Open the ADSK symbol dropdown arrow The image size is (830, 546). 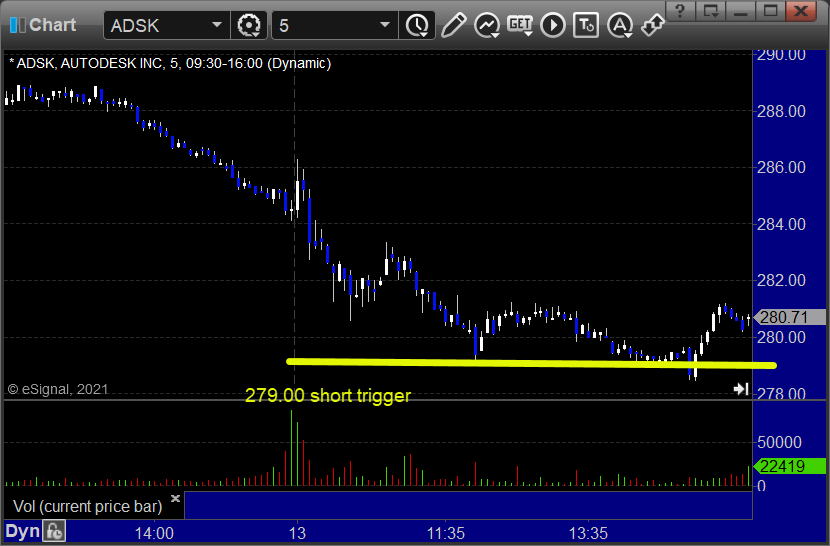[216, 25]
